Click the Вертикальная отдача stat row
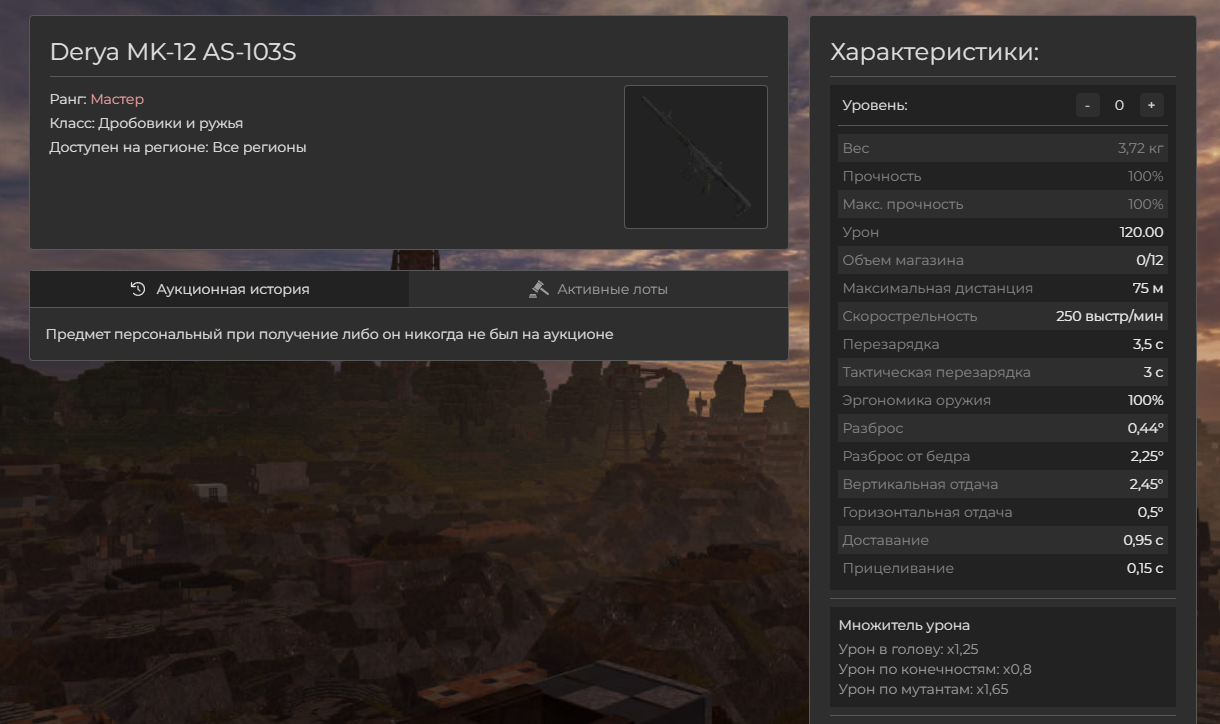Viewport: 1220px width, 724px height. (x=1002, y=484)
